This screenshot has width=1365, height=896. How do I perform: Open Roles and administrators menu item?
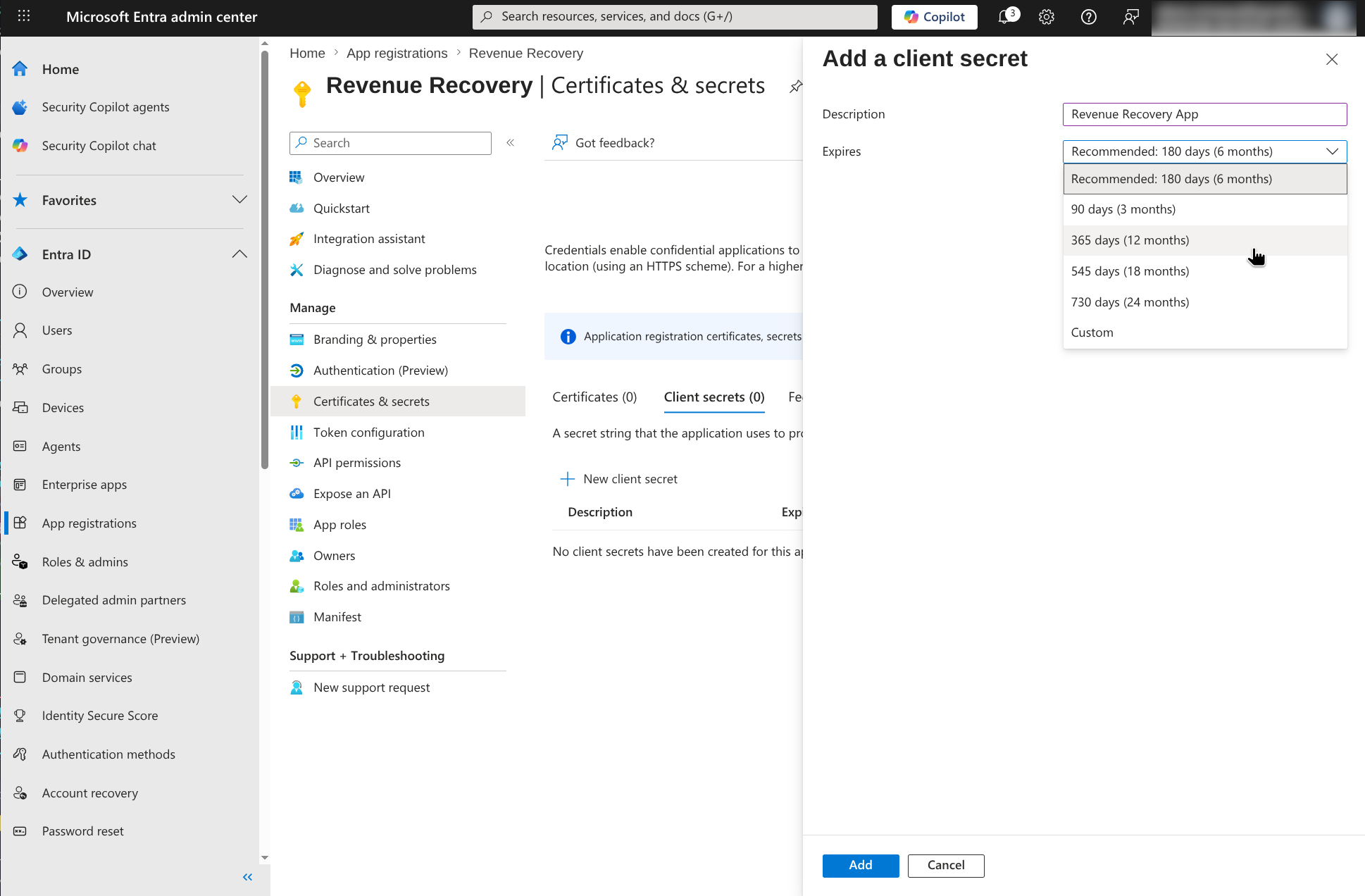click(x=398, y=586)
